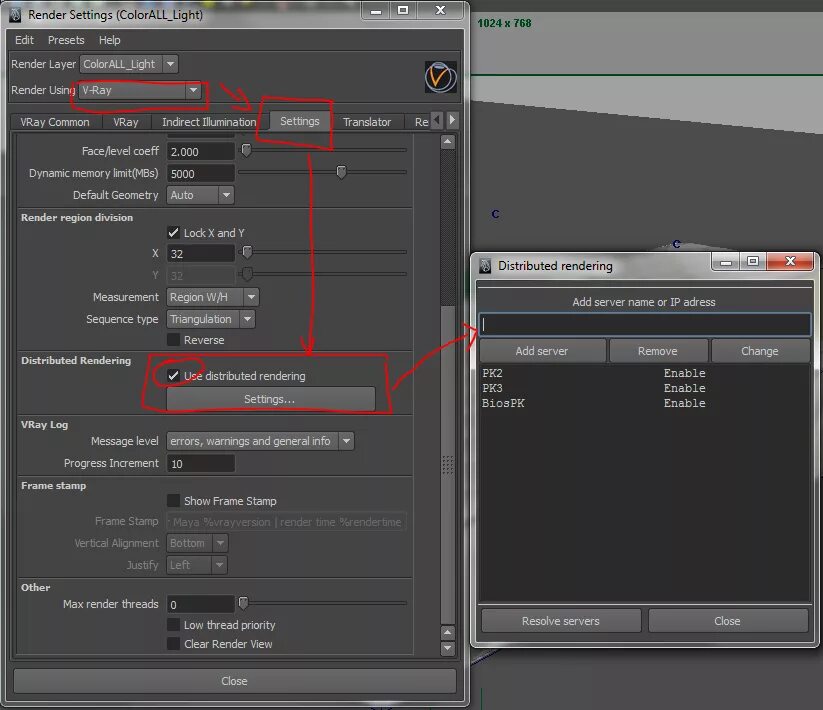Click the Render Settings window title icon
823x710 pixels.
pos(15,15)
